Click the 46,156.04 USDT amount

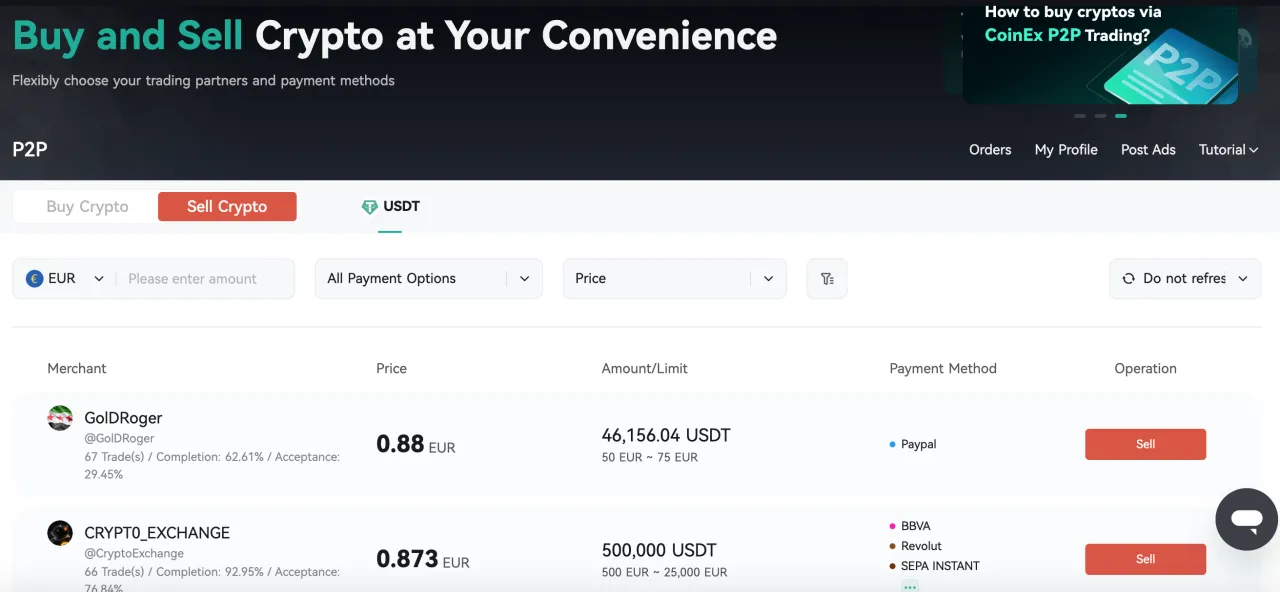click(x=666, y=436)
